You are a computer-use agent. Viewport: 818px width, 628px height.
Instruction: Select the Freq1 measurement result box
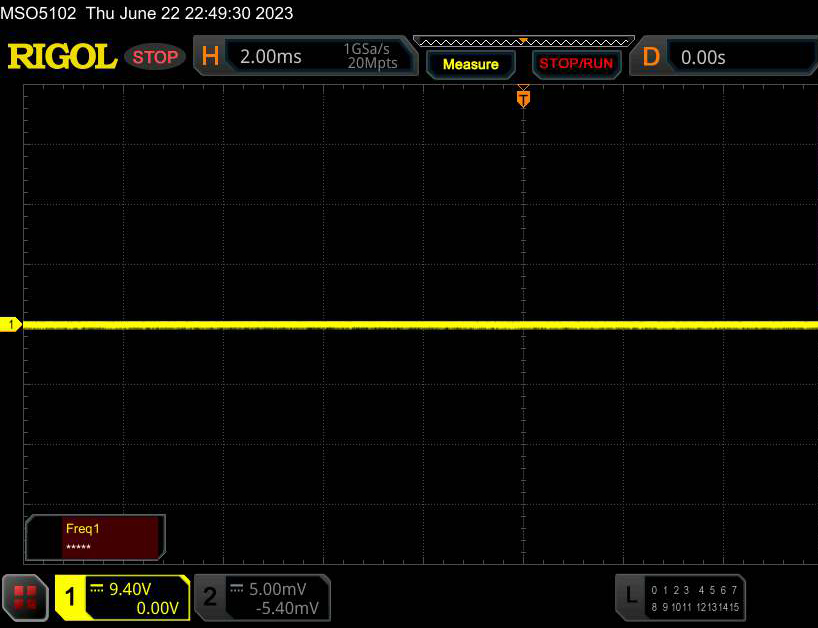(x=96, y=537)
